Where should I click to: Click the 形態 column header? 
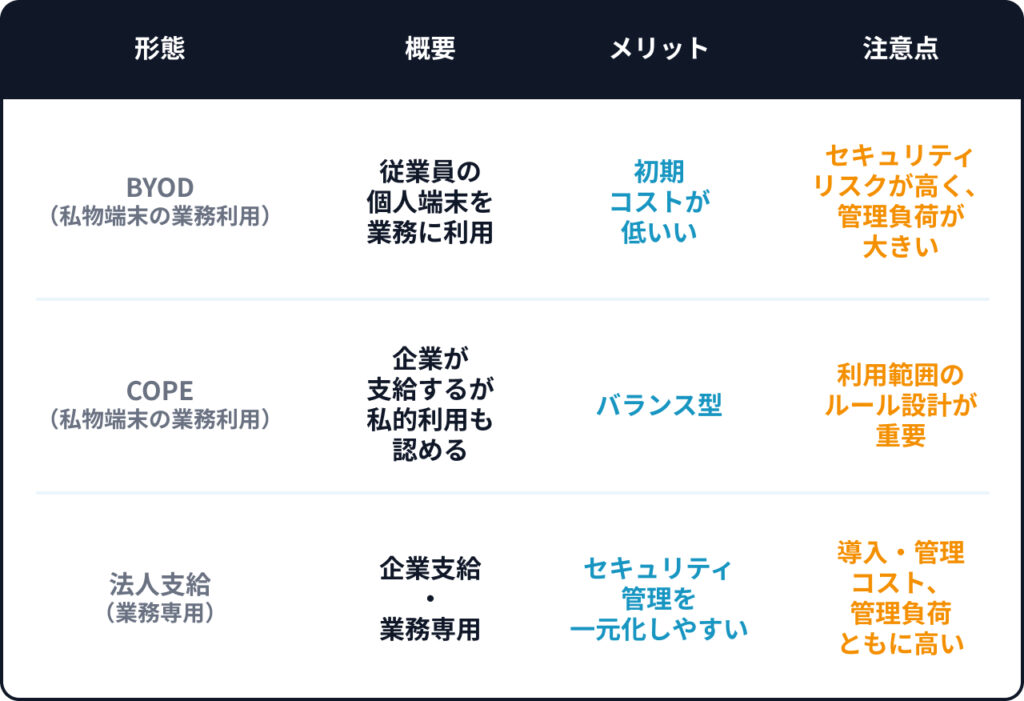point(159,49)
